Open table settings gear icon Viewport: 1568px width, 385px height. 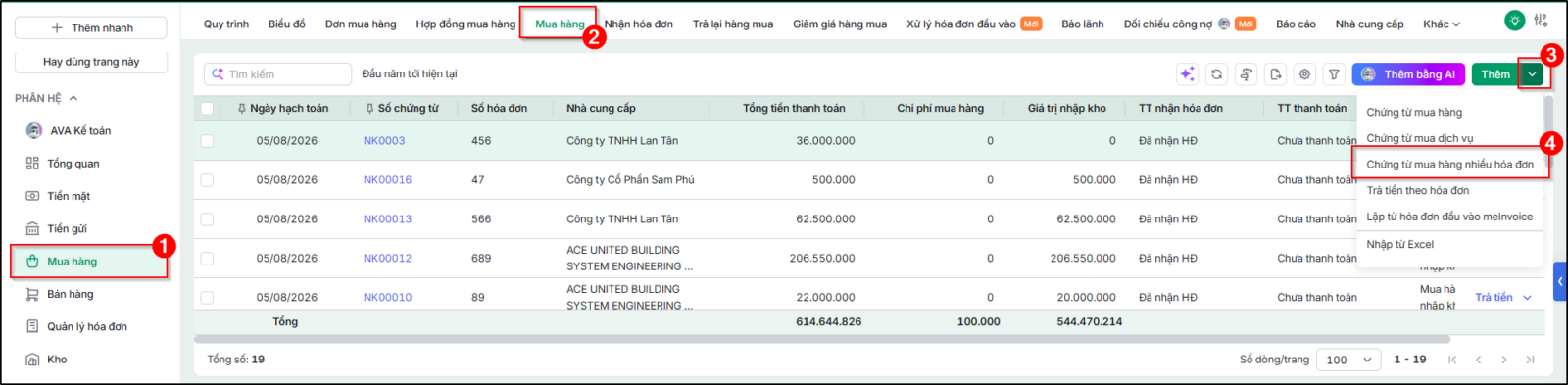tap(1305, 74)
